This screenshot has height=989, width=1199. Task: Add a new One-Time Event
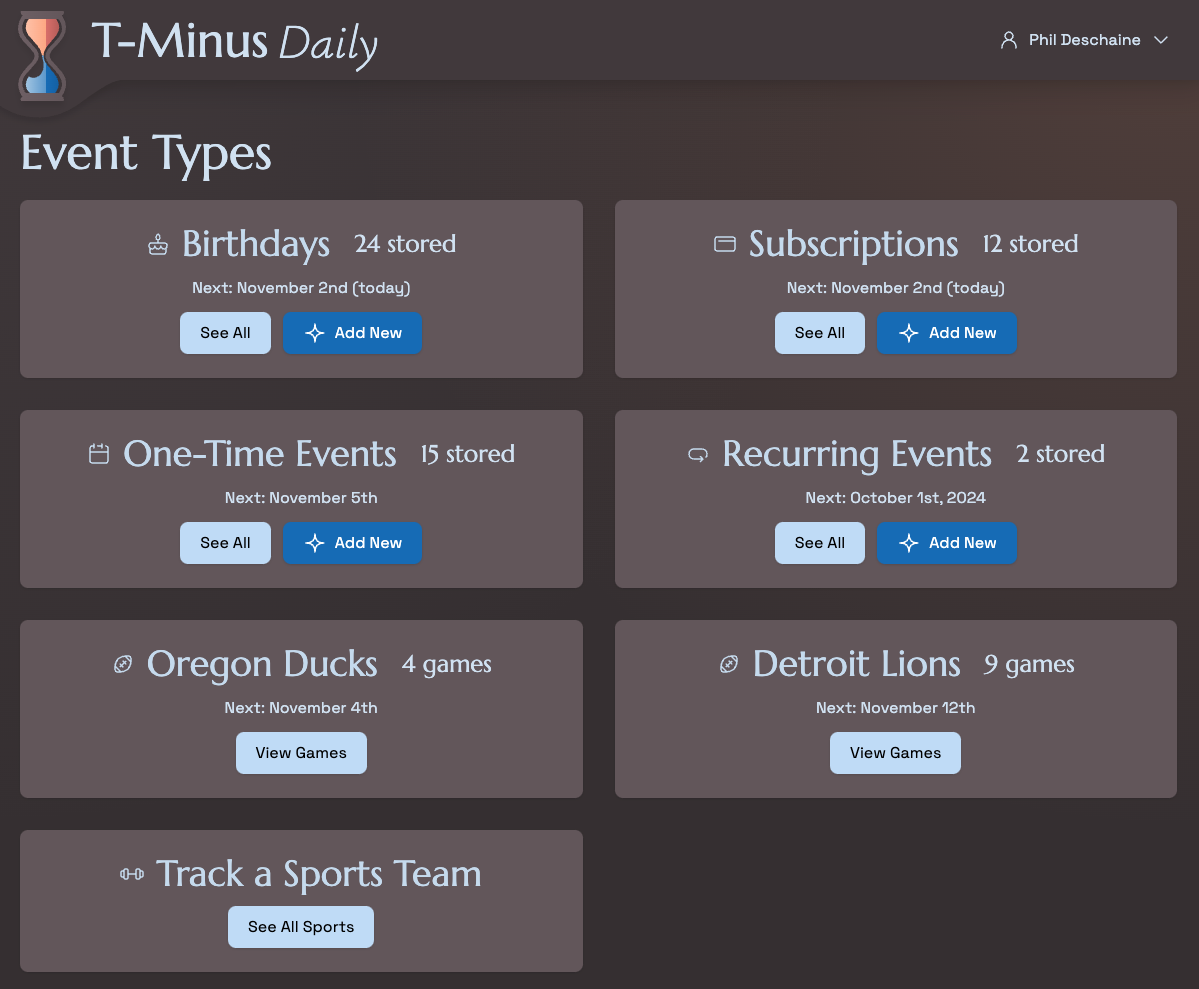(x=352, y=543)
